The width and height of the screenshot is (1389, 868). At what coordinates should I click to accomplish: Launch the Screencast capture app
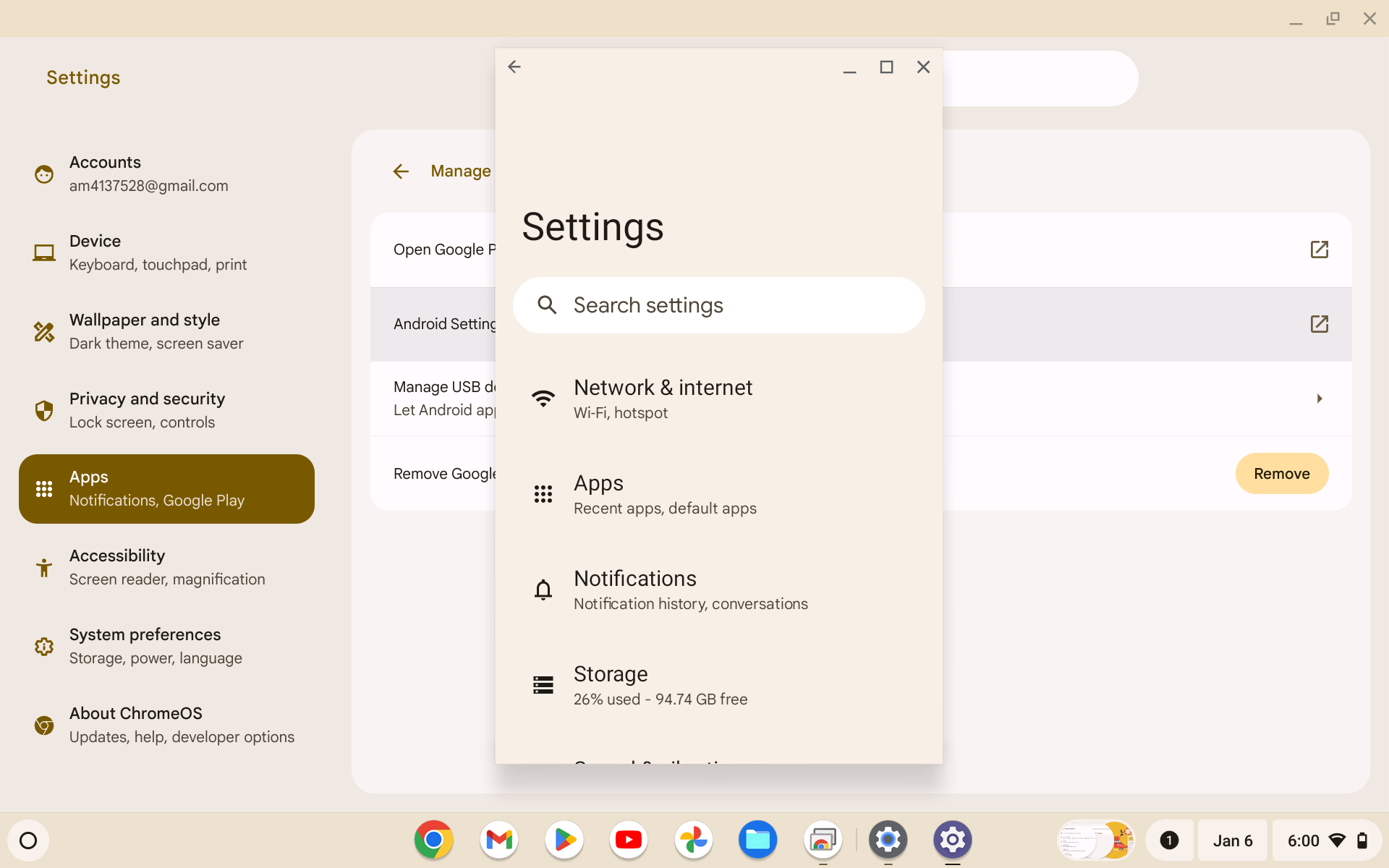pyautogui.click(x=823, y=840)
